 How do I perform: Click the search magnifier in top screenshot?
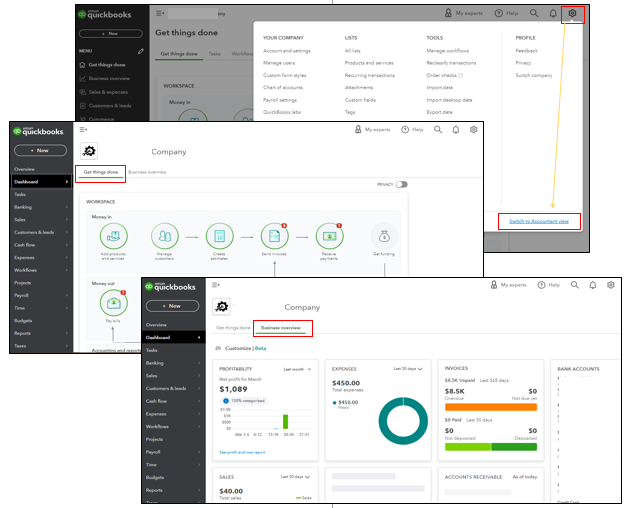(x=534, y=13)
